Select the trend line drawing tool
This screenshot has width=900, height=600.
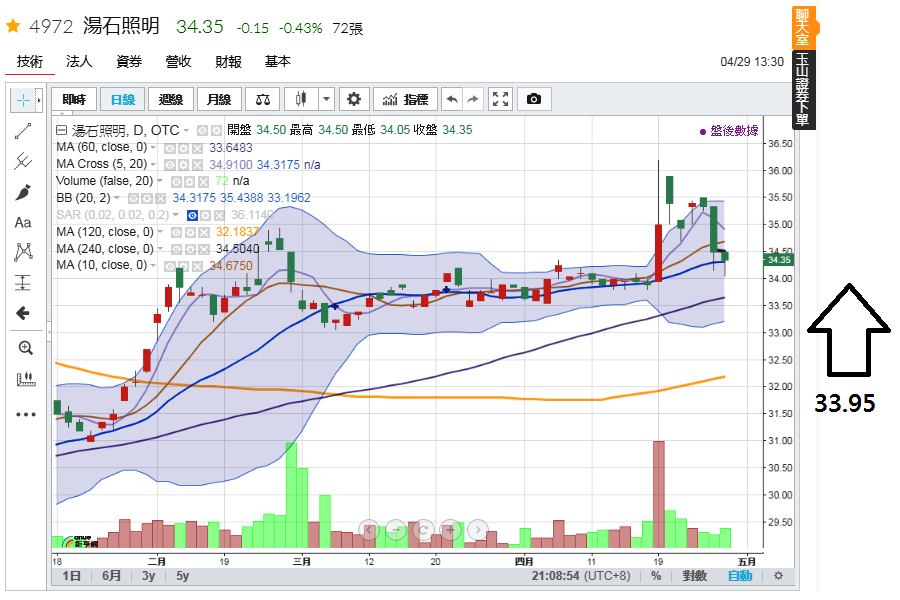pyautogui.click(x=23, y=131)
